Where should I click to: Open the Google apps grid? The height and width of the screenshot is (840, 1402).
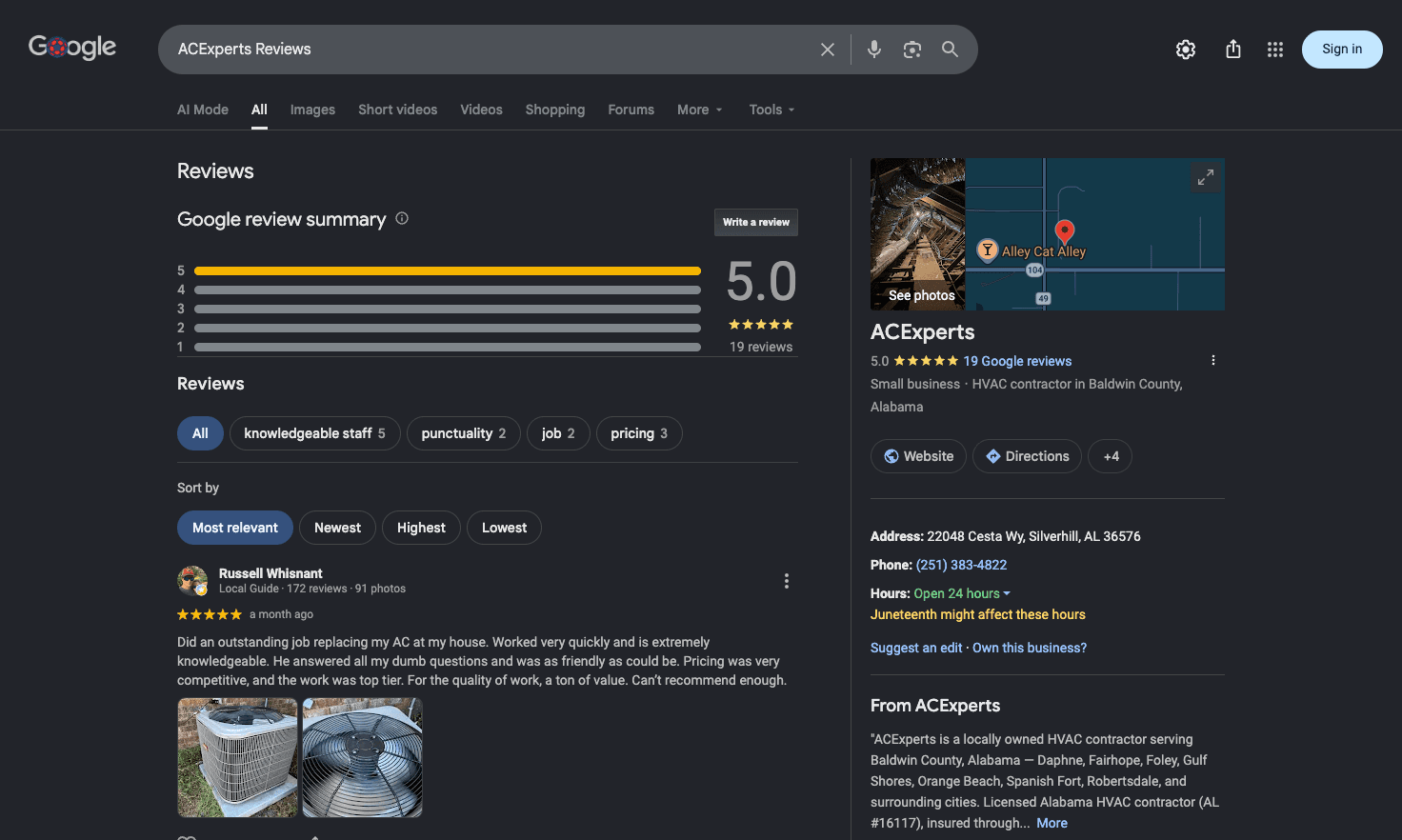click(1275, 50)
